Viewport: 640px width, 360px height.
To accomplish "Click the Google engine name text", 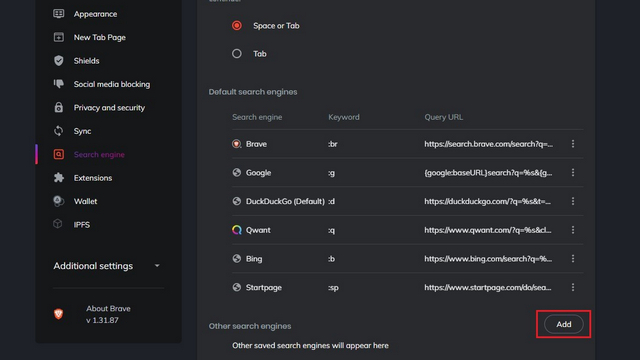I will pos(258,173).
